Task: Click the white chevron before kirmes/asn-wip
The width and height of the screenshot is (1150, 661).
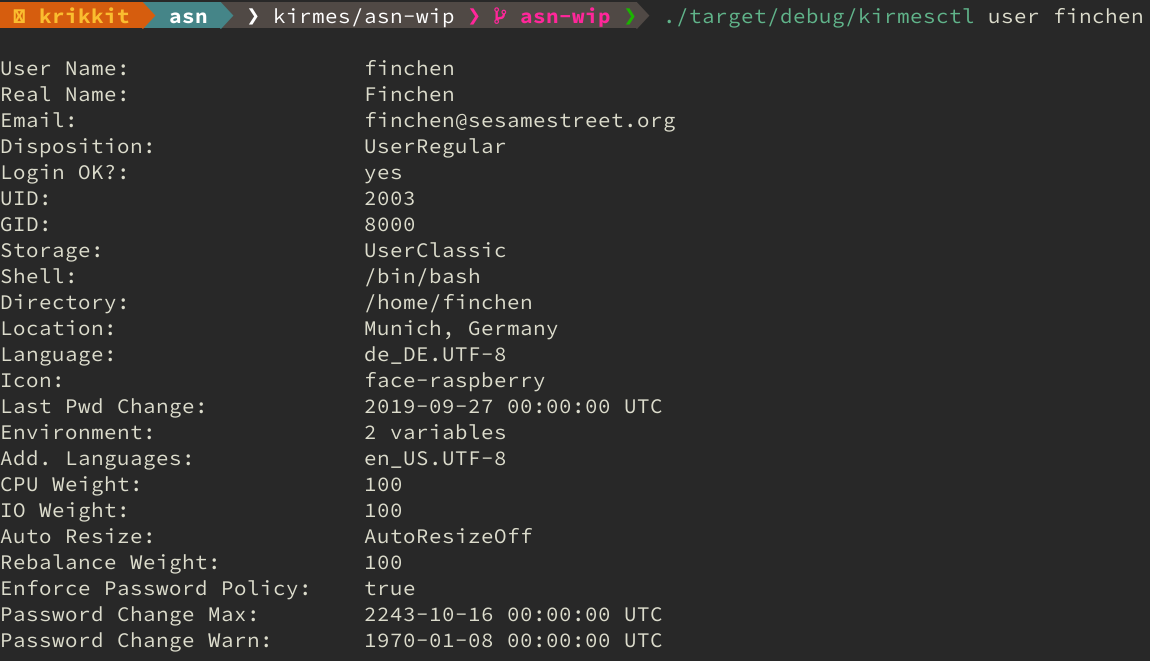Action: [x=253, y=16]
